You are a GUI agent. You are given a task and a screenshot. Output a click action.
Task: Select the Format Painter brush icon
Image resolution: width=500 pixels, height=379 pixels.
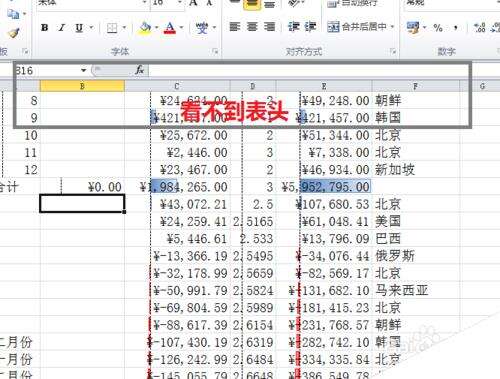(x=13, y=33)
